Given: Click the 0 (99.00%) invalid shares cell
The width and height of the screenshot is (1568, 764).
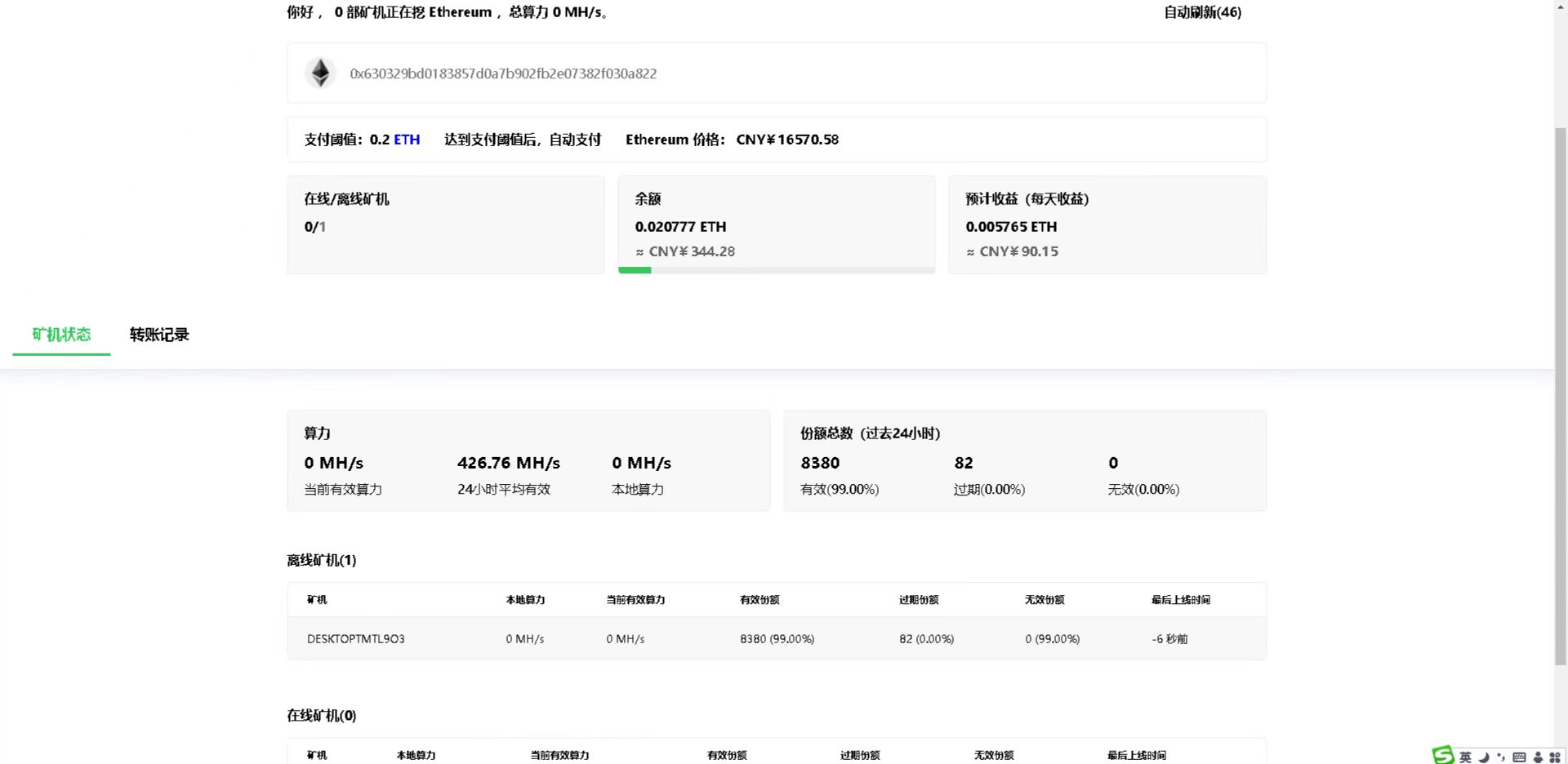Looking at the screenshot, I should point(1053,639).
